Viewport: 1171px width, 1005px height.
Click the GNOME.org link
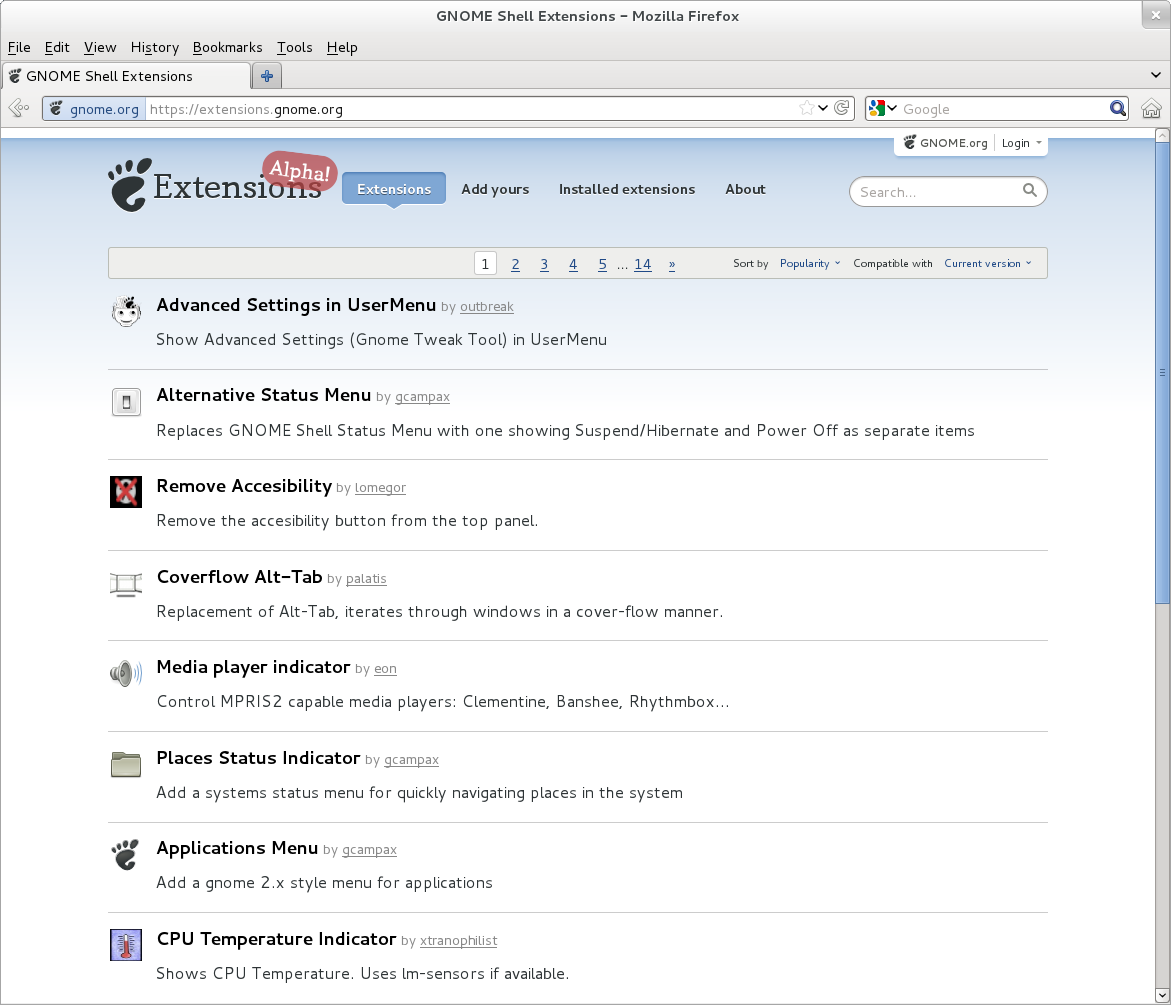tap(945, 143)
